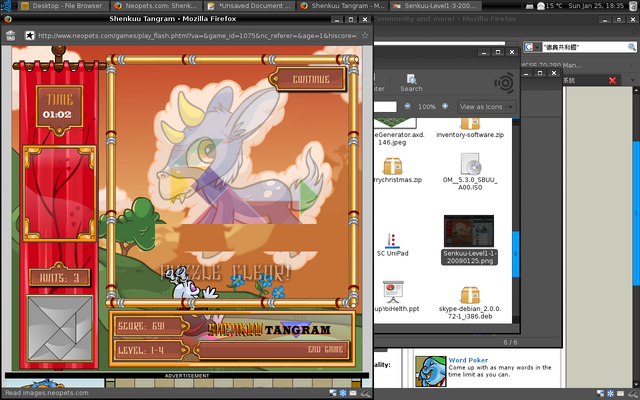Click the LEVEL: 1-4 display
Screen dimensions: 640x400
(149, 350)
